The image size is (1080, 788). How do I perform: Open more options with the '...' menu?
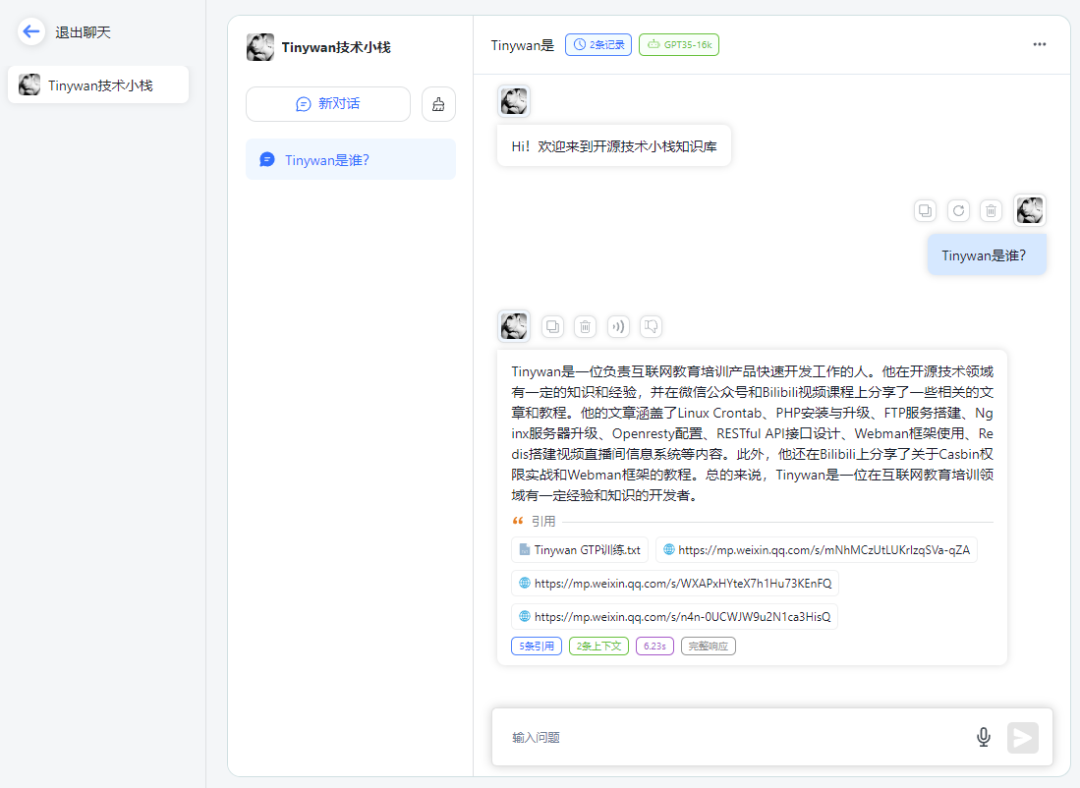(1039, 44)
